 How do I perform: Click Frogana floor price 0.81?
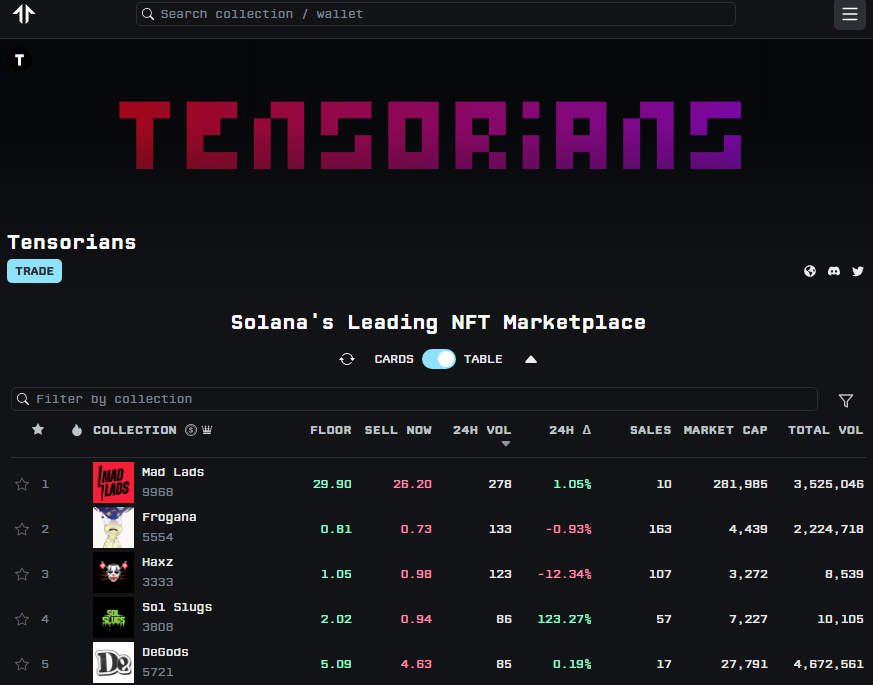tap(336, 529)
